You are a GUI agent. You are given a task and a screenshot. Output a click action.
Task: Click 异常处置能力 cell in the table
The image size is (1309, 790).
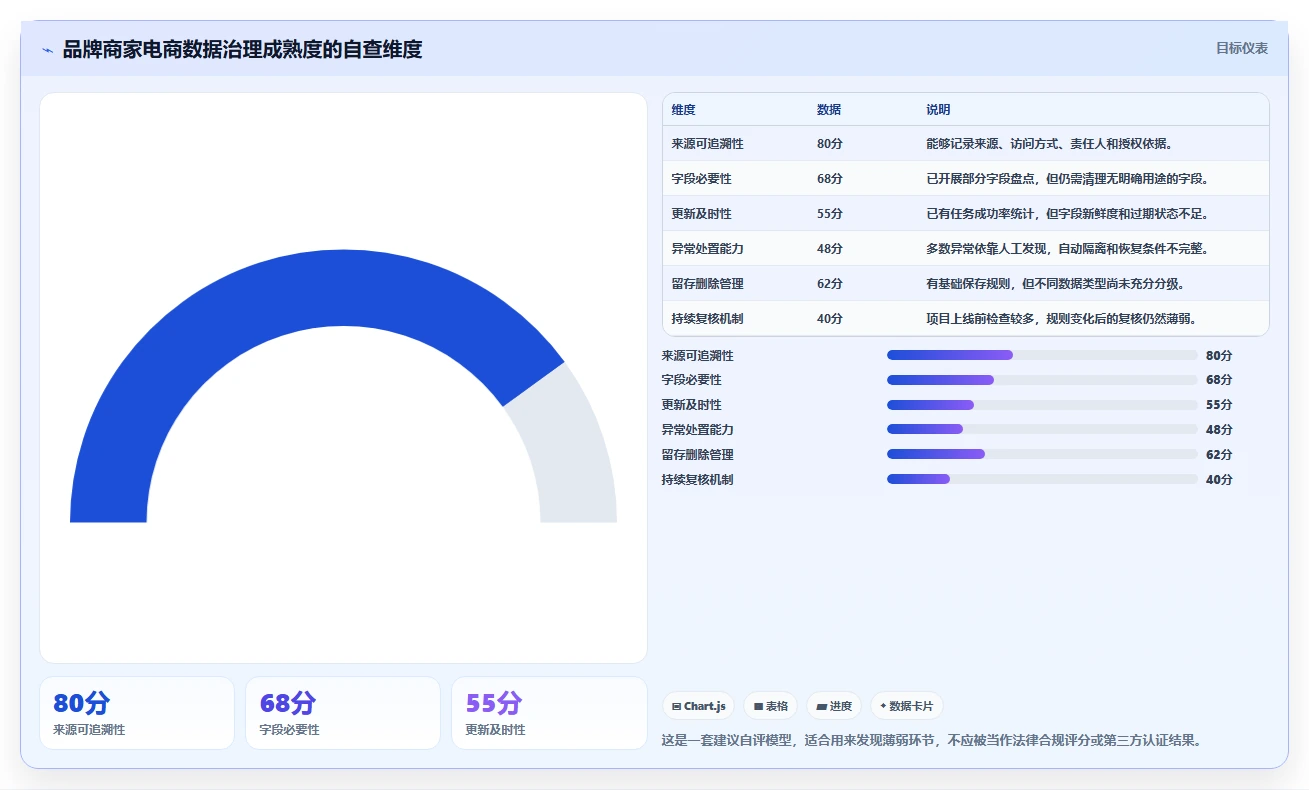708,249
